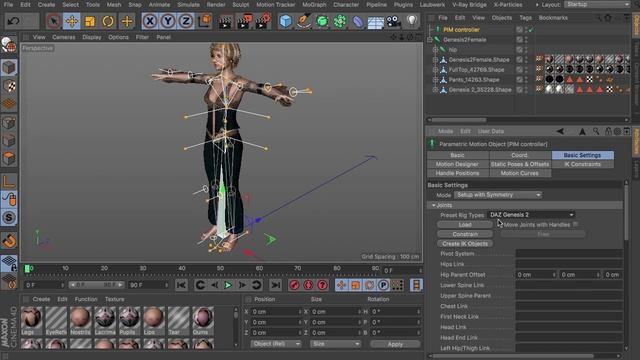Open the Deformer tool icon

(358, 21)
